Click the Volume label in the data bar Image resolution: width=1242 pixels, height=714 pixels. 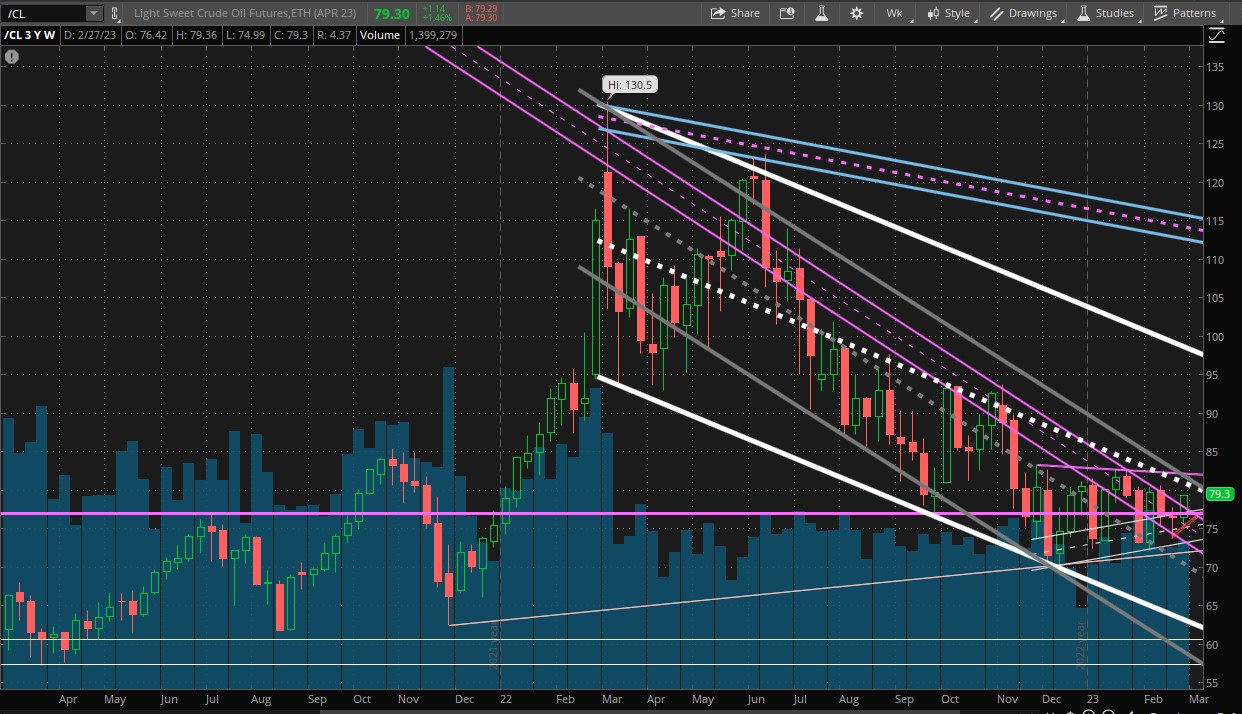[x=379, y=35]
